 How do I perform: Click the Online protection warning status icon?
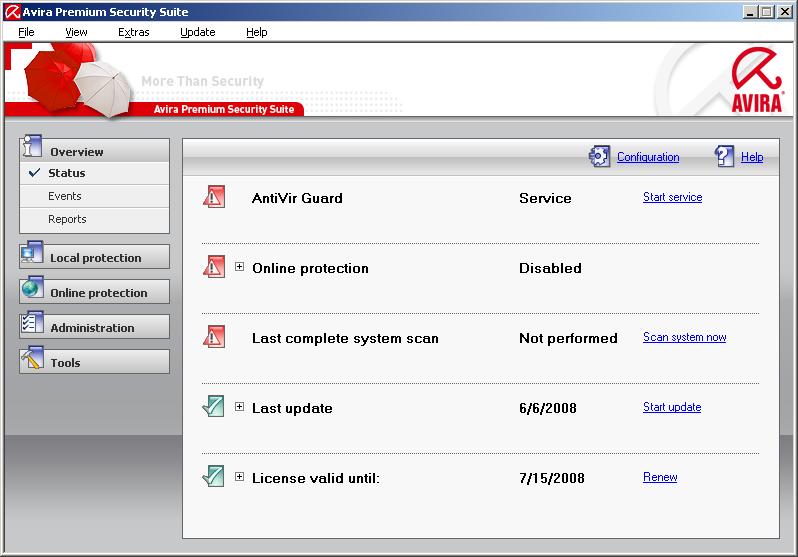click(214, 266)
